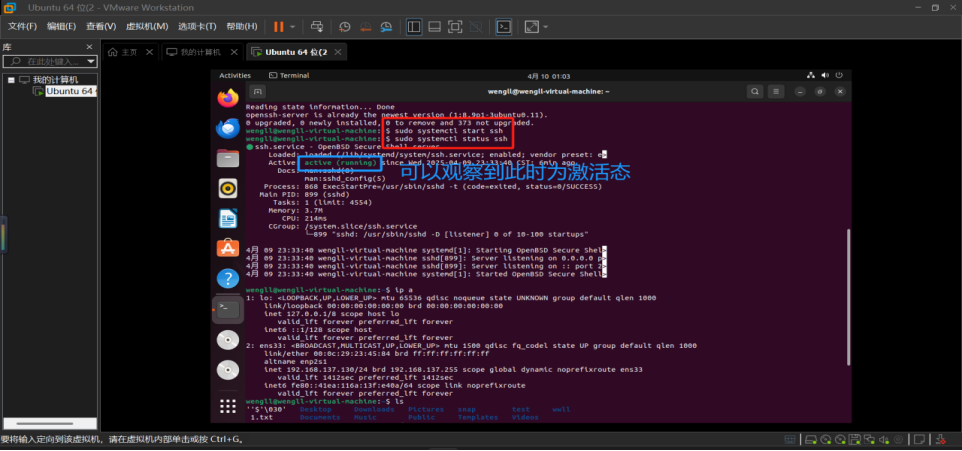Open the clock showing 4月 10 01:03

[x=548, y=76]
